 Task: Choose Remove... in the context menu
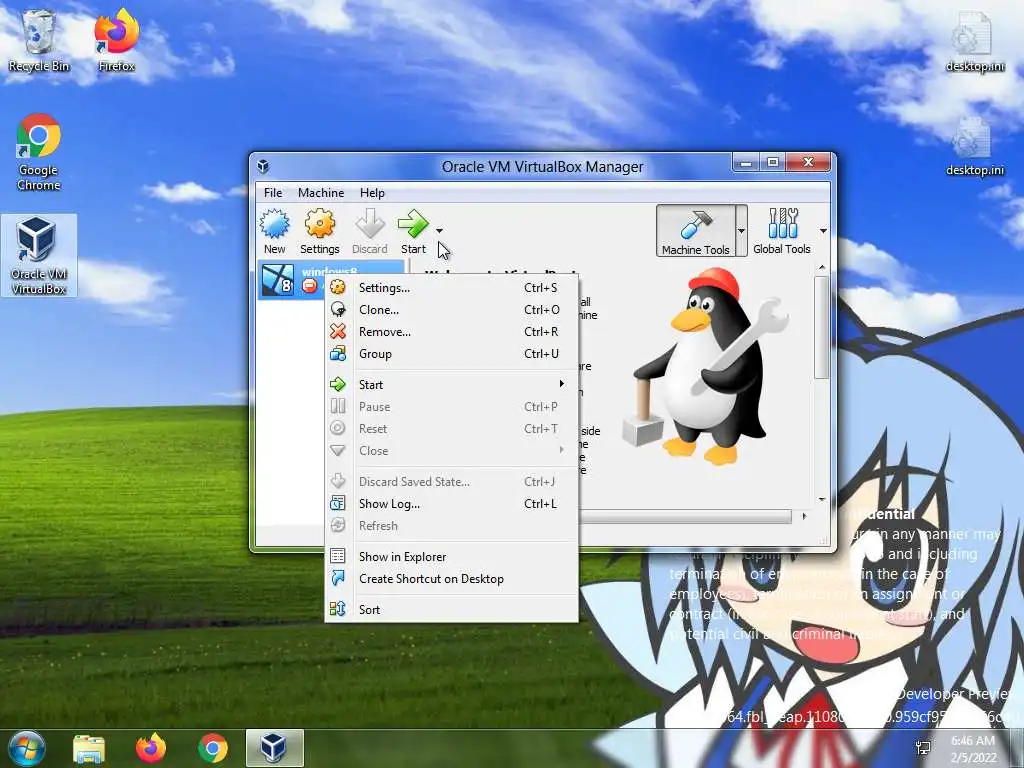[451, 332]
